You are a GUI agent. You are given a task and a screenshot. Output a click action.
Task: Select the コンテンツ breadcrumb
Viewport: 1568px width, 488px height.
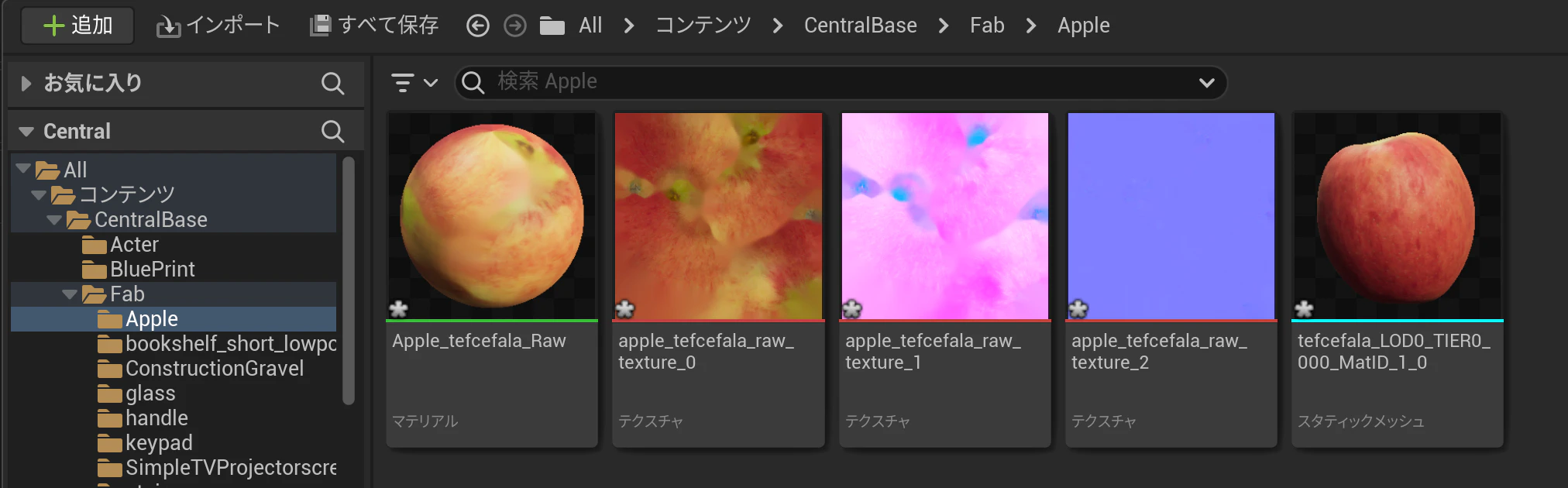[x=703, y=26]
